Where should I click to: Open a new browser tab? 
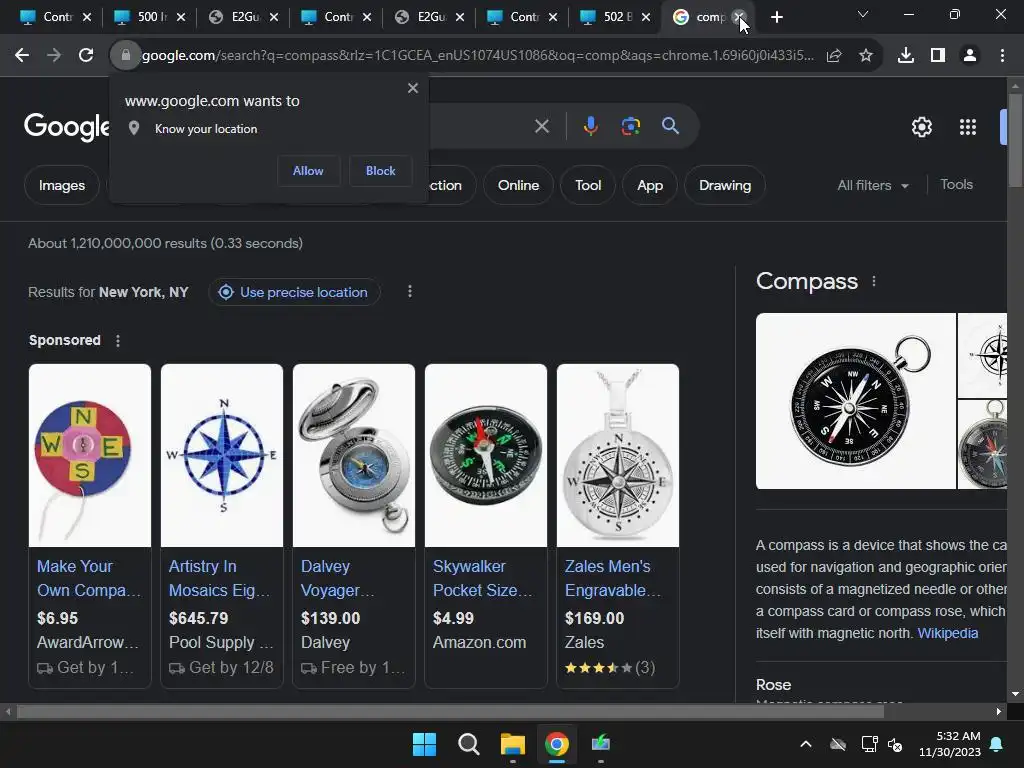pyautogui.click(x=776, y=17)
